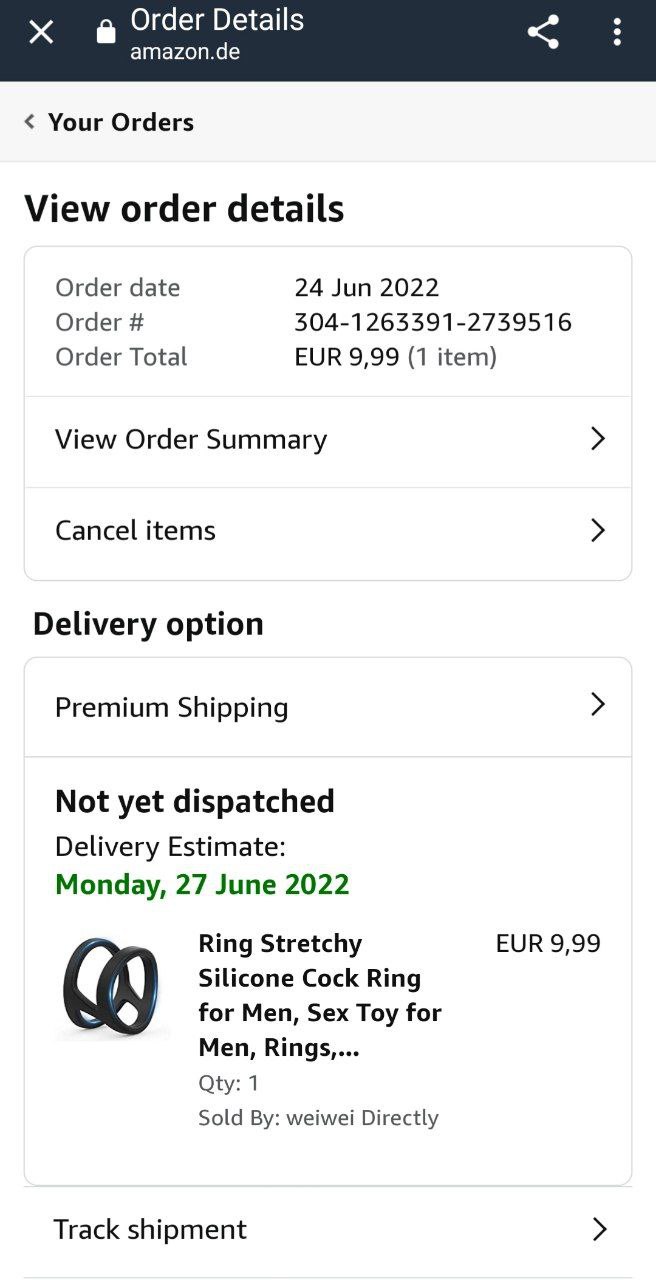Screen dimensions: 656x1280
Task: Tap the amazon.de address bar URL
Action: click(185, 52)
